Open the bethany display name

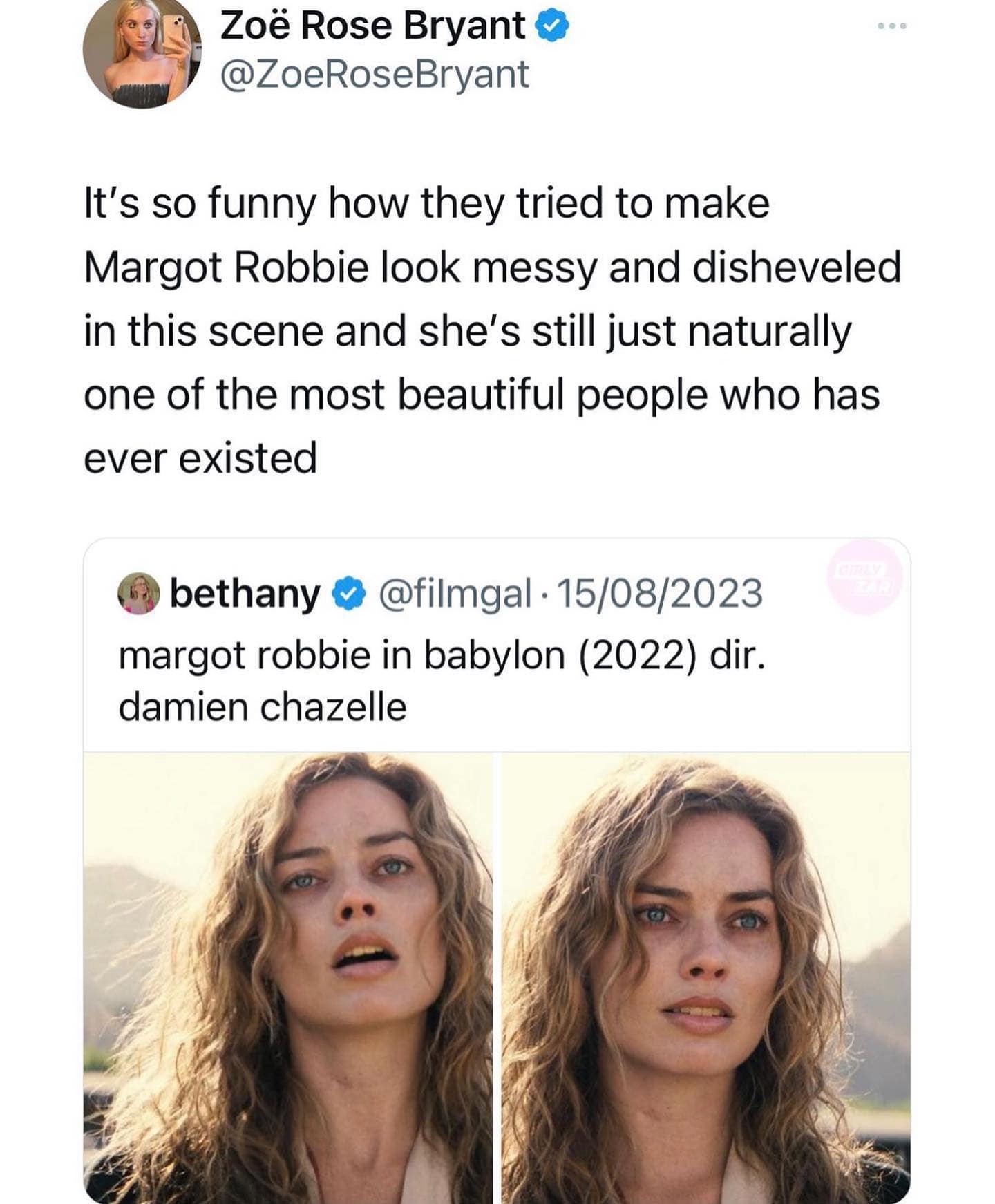[245, 594]
